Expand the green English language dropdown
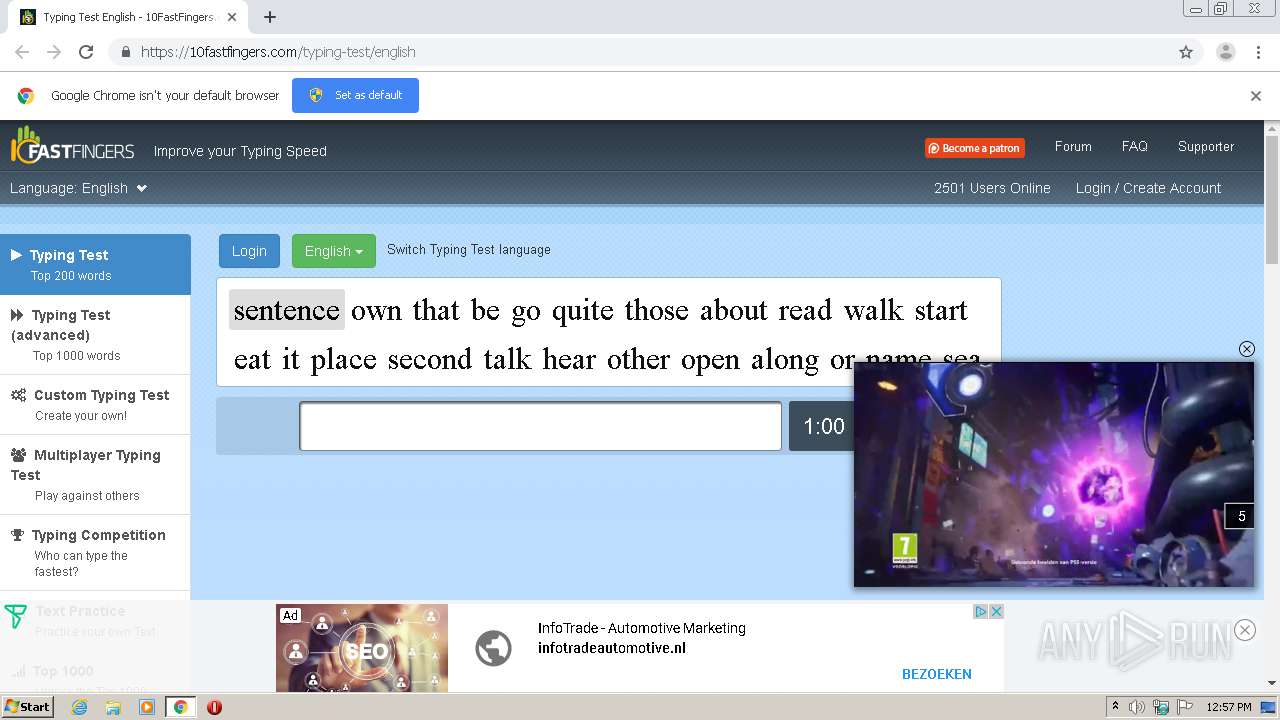1280x720 pixels. point(333,251)
